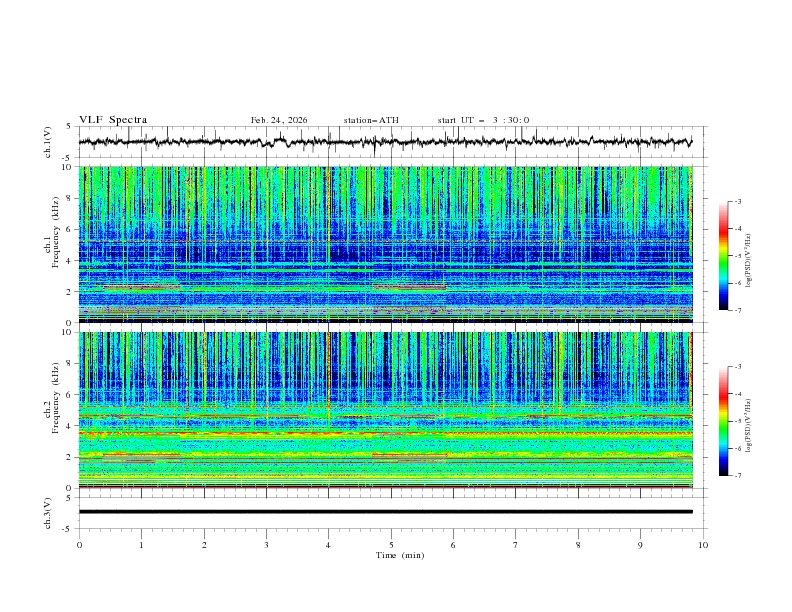Click time axis tick label "3"
Image resolution: width=792 pixels, height=612 pixels.
(x=266, y=545)
